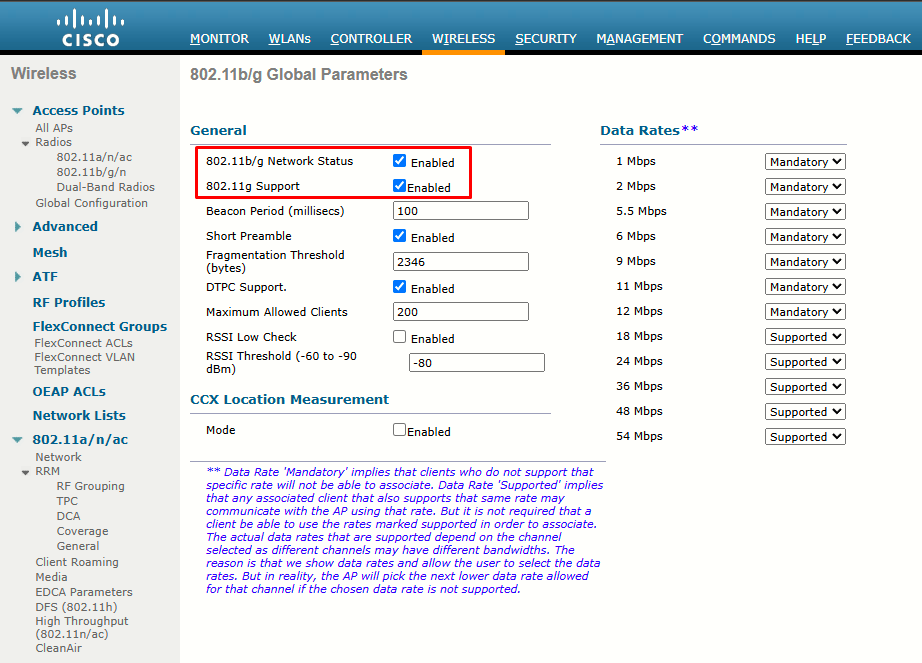Open 802.11a/n/ac radios link
Screen dimensions: 922x663
94,157
